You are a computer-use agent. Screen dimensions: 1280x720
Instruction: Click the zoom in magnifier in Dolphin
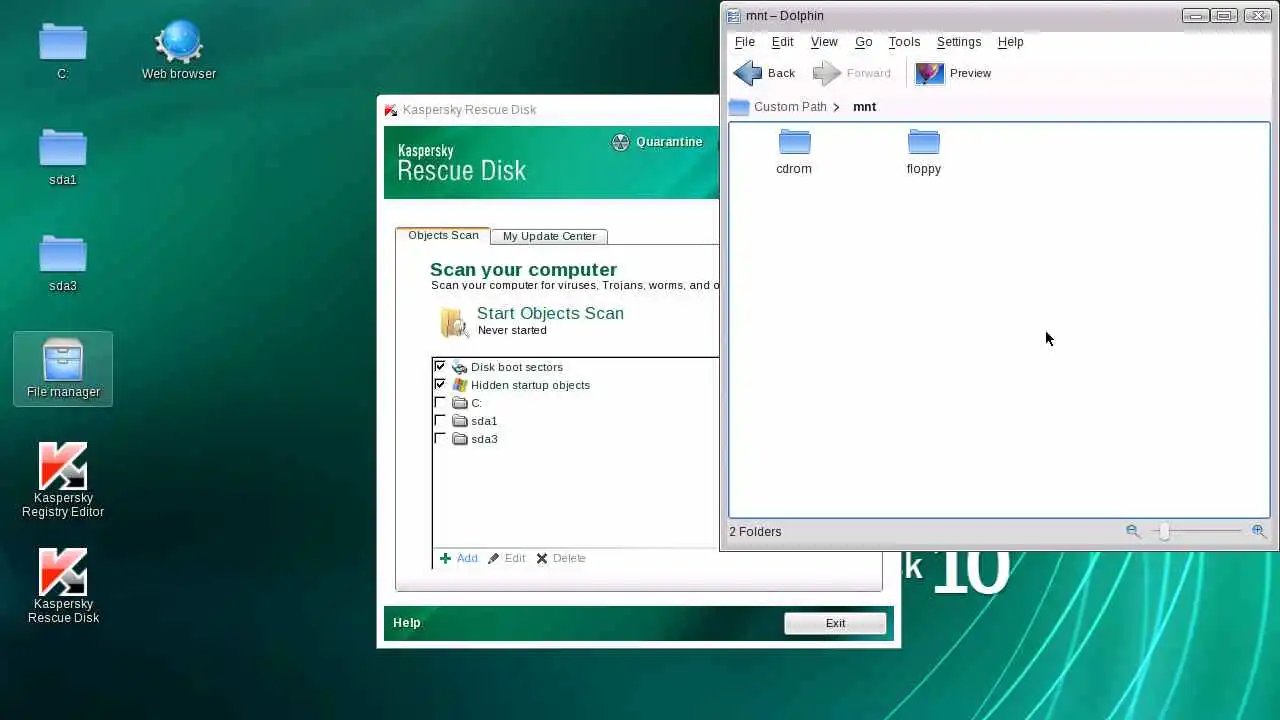[1259, 531]
